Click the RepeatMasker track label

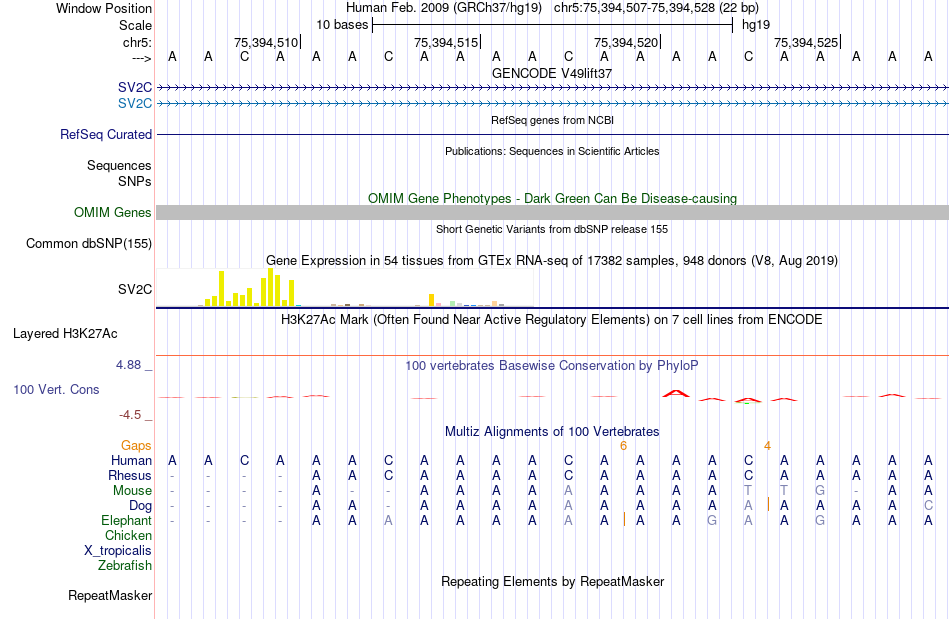click(x=110, y=595)
